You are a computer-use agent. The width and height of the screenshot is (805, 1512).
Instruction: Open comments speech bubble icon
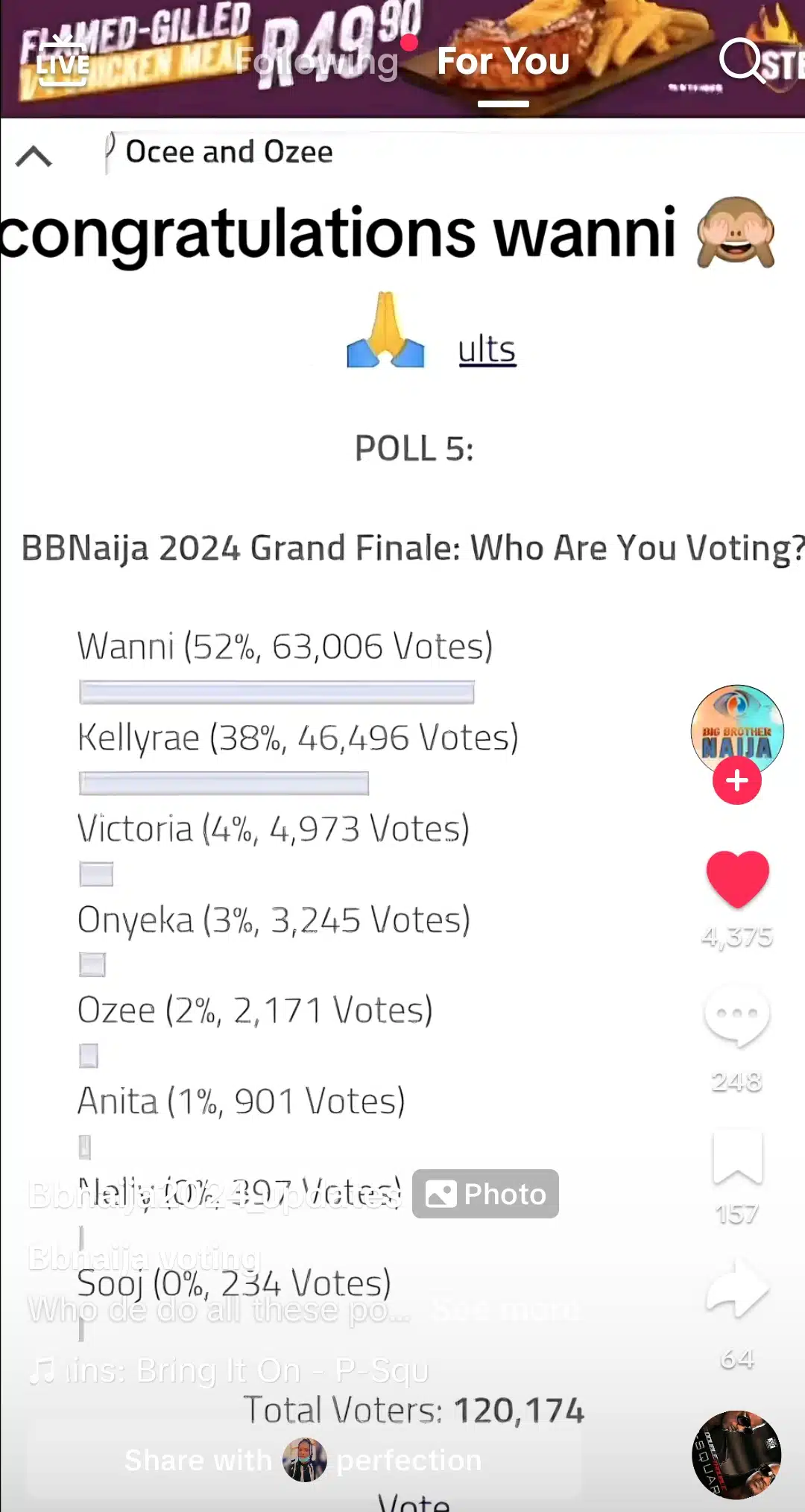tap(736, 1016)
